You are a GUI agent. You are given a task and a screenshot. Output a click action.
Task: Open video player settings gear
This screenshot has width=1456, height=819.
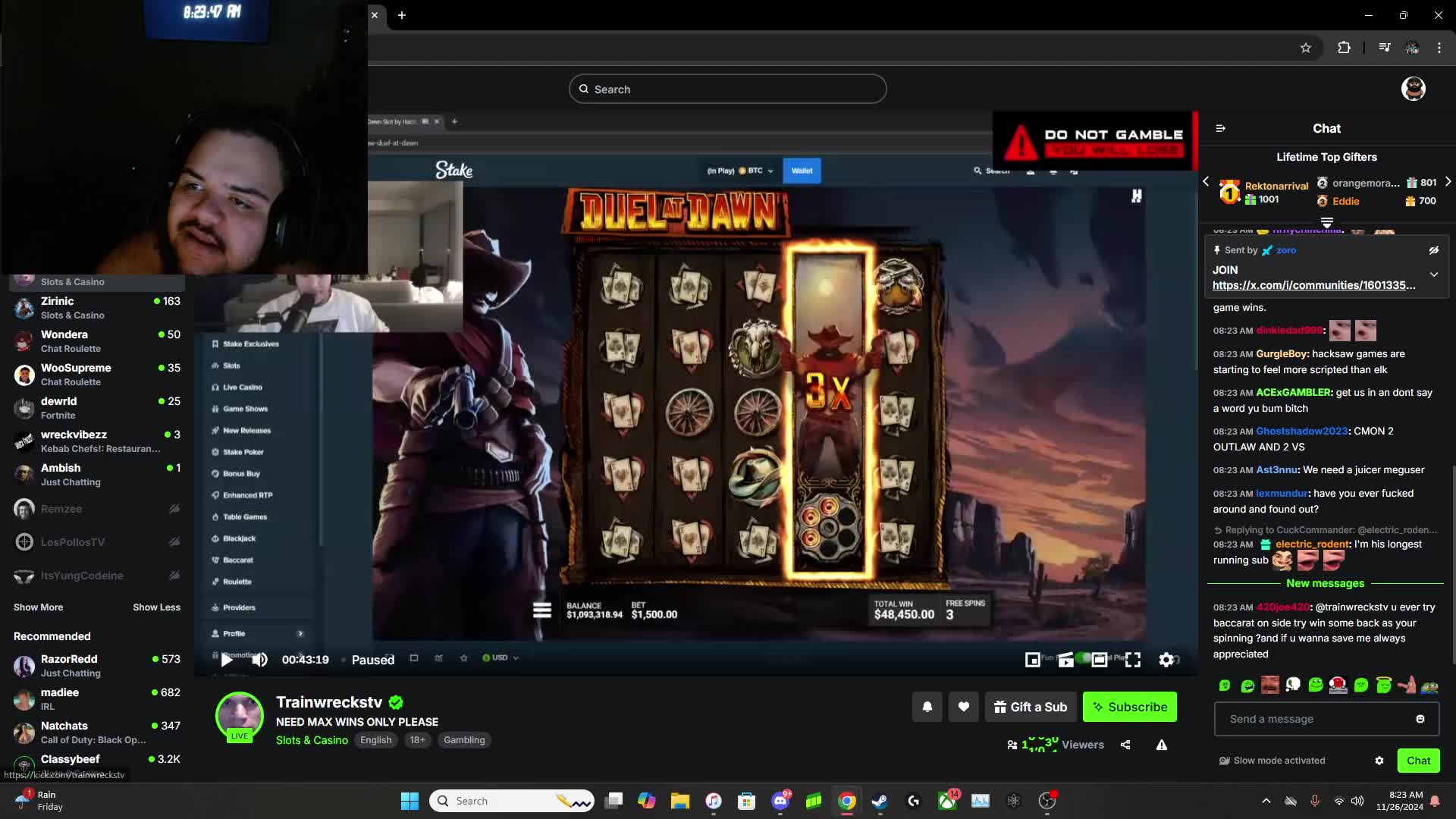(1166, 661)
